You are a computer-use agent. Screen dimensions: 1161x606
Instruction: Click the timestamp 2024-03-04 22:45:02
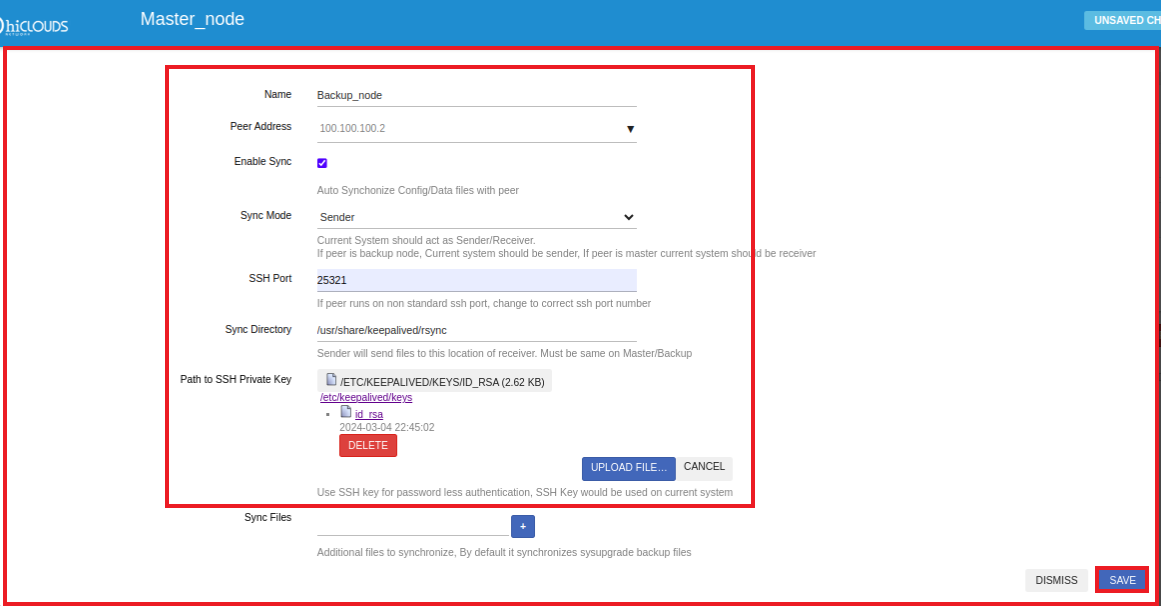(387, 427)
